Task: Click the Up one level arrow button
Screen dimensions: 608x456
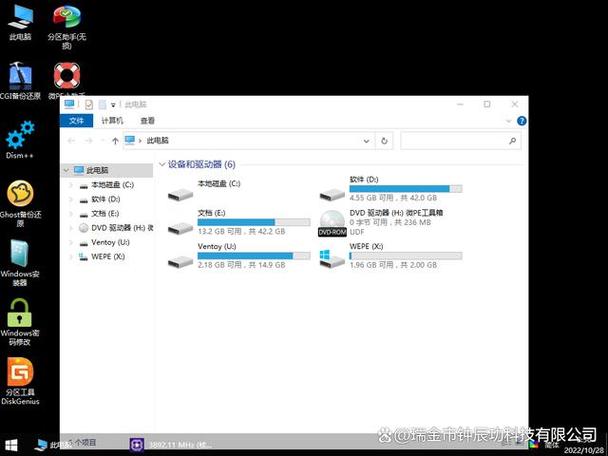Action: (x=115, y=141)
